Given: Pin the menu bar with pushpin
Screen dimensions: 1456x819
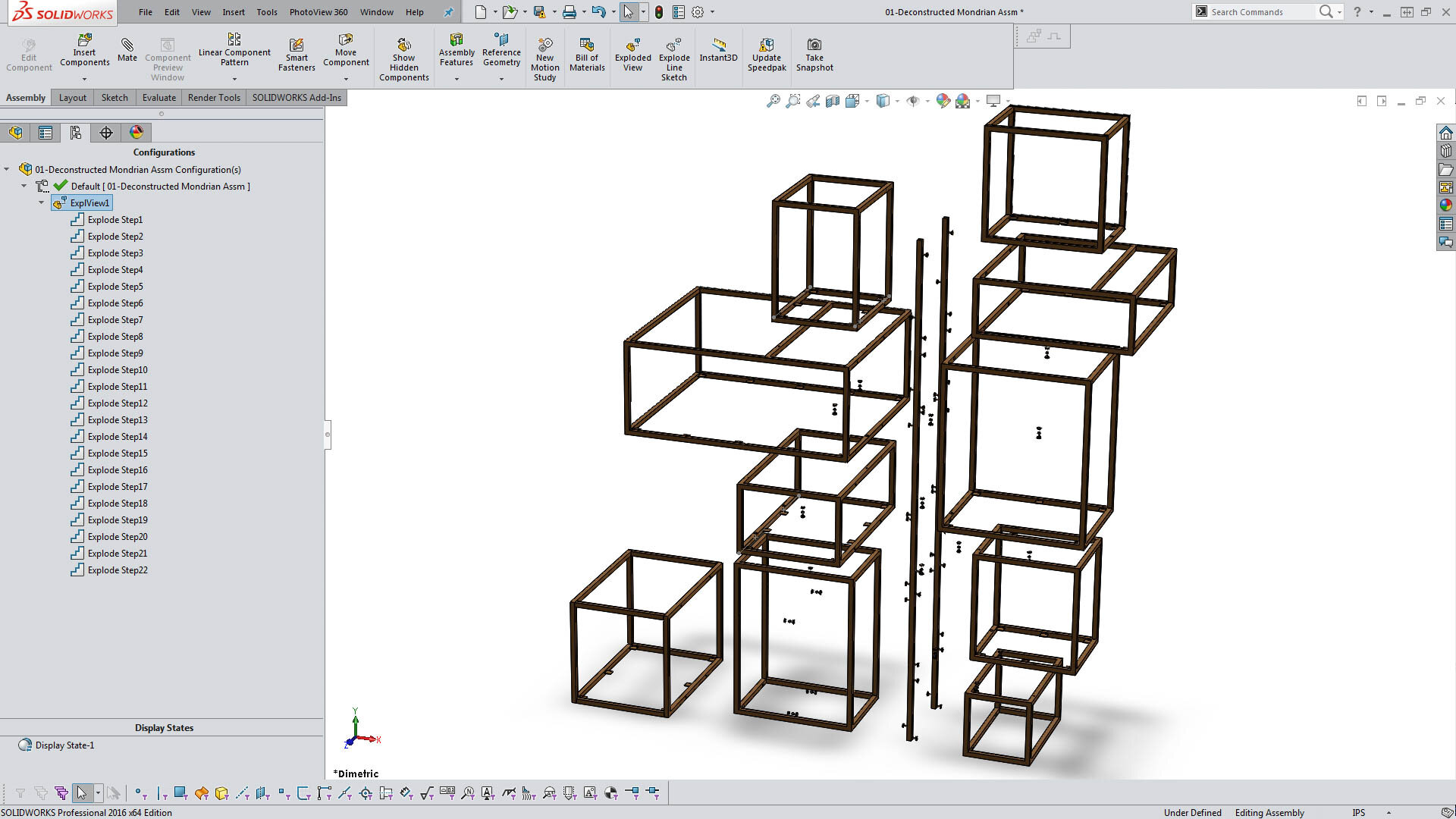Looking at the screenshot, I should coord(448,12).
